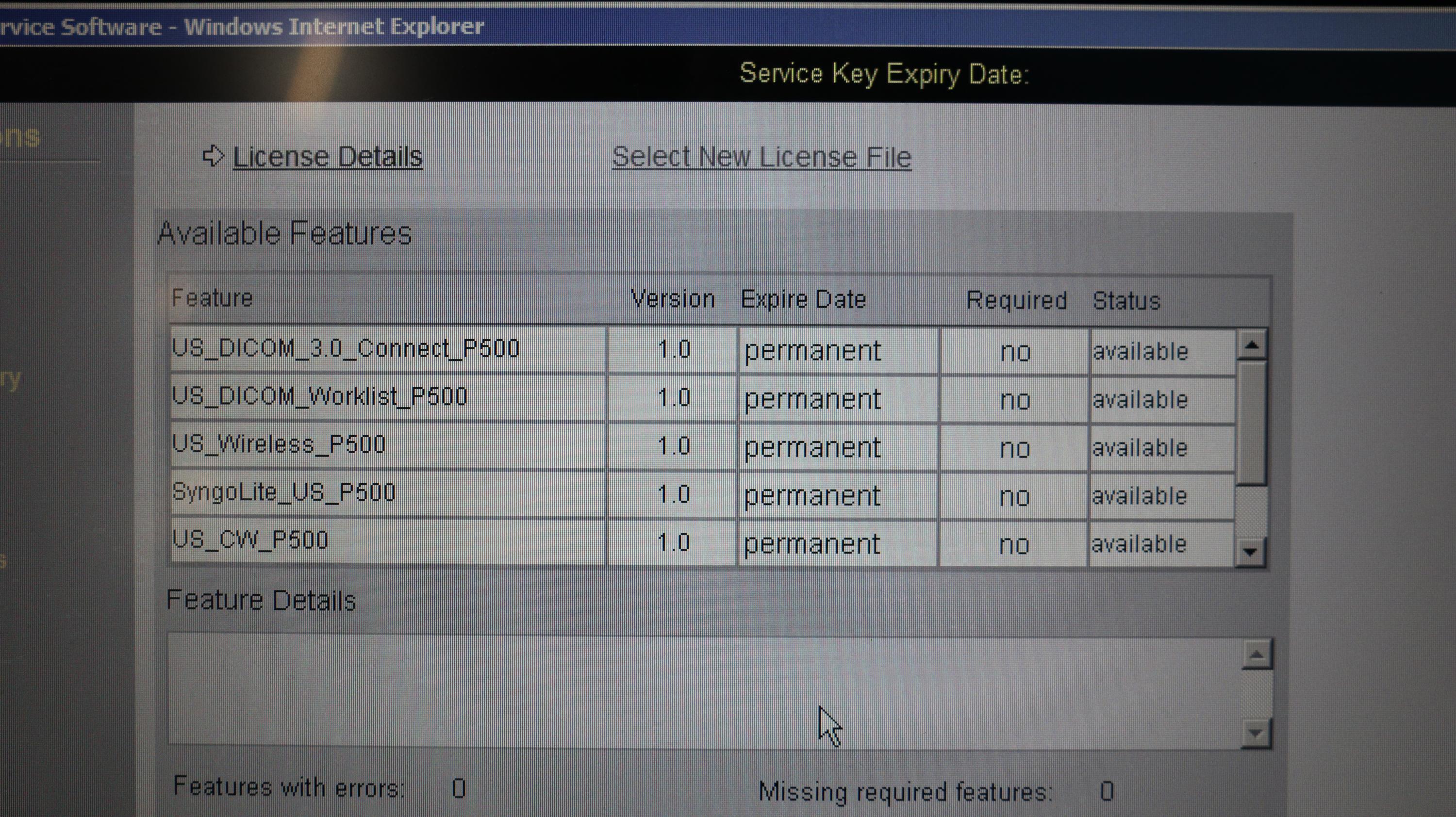Screen dimensions: 1456x817
Task: Click the Expire Date column header
Action: [x=803, y=300]
